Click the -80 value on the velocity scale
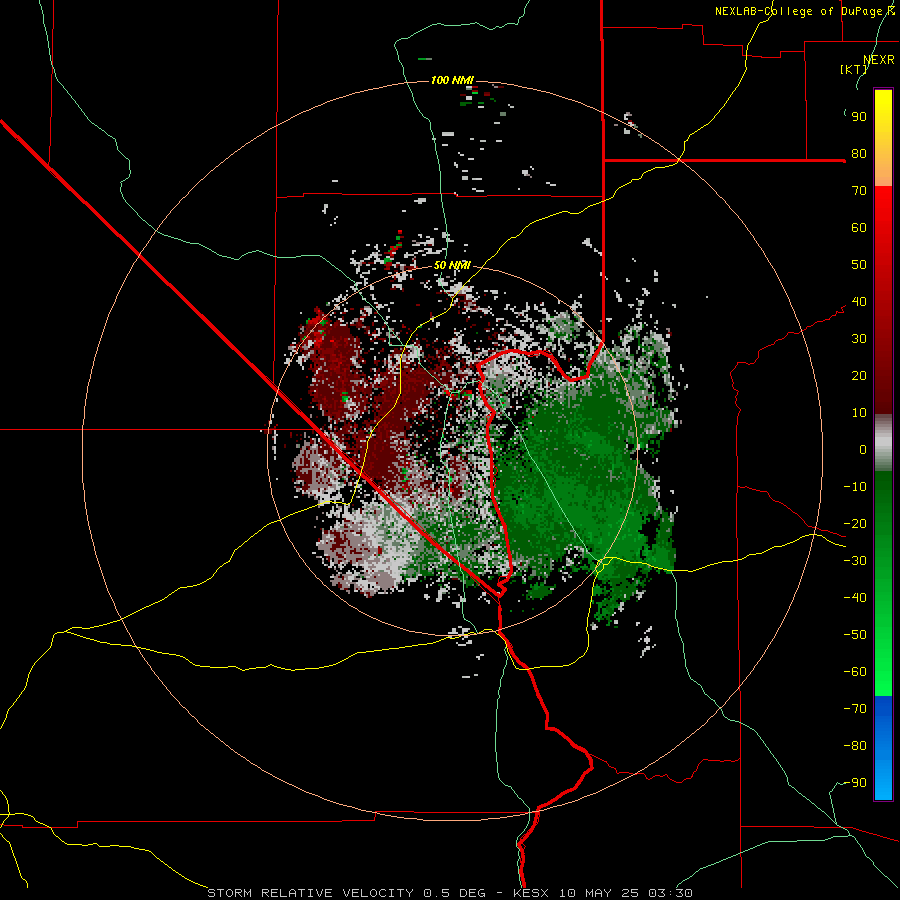The image size is (900, 900). (x=855, y=746)
